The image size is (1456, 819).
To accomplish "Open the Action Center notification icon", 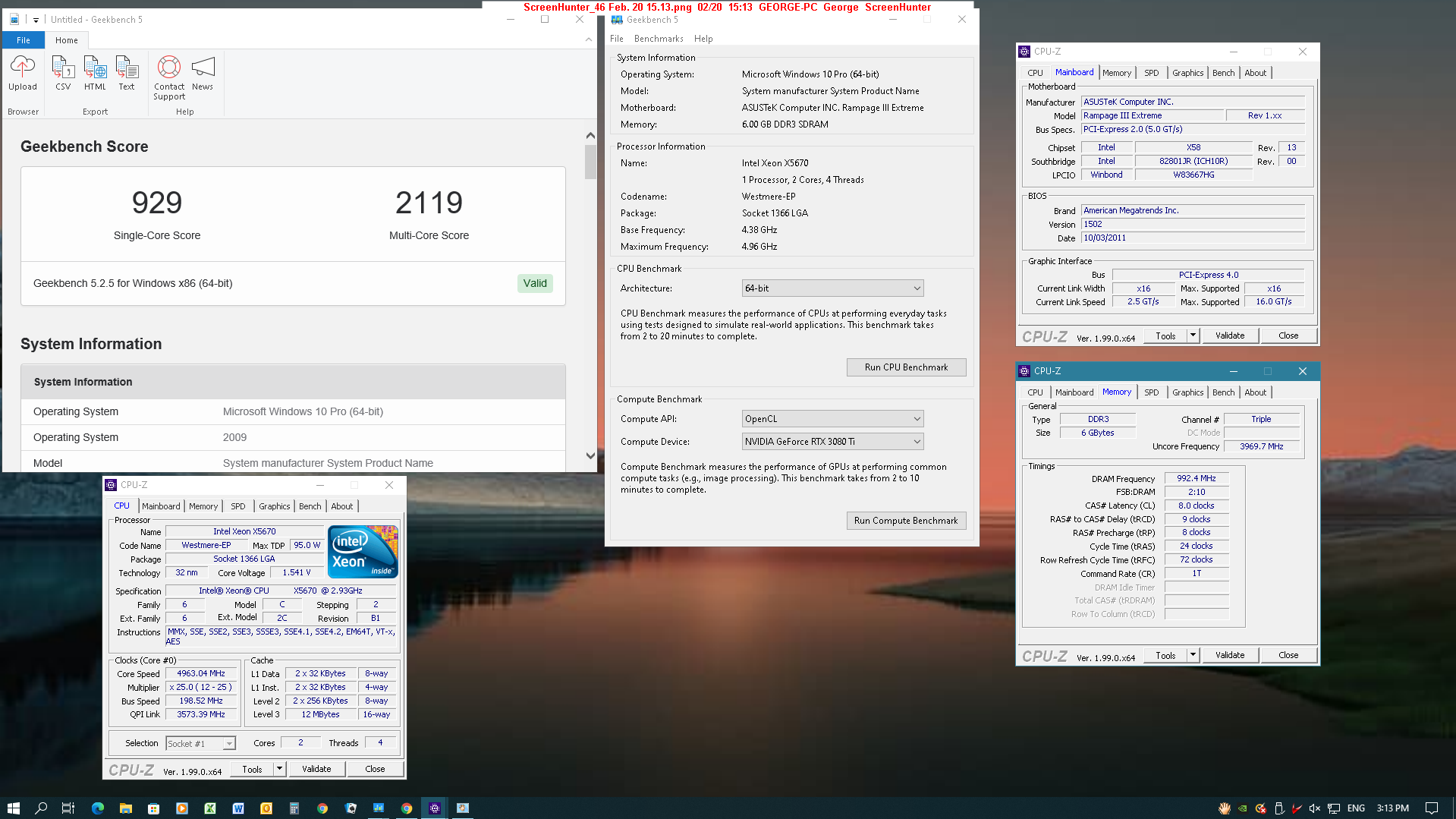I will 1432,808.
